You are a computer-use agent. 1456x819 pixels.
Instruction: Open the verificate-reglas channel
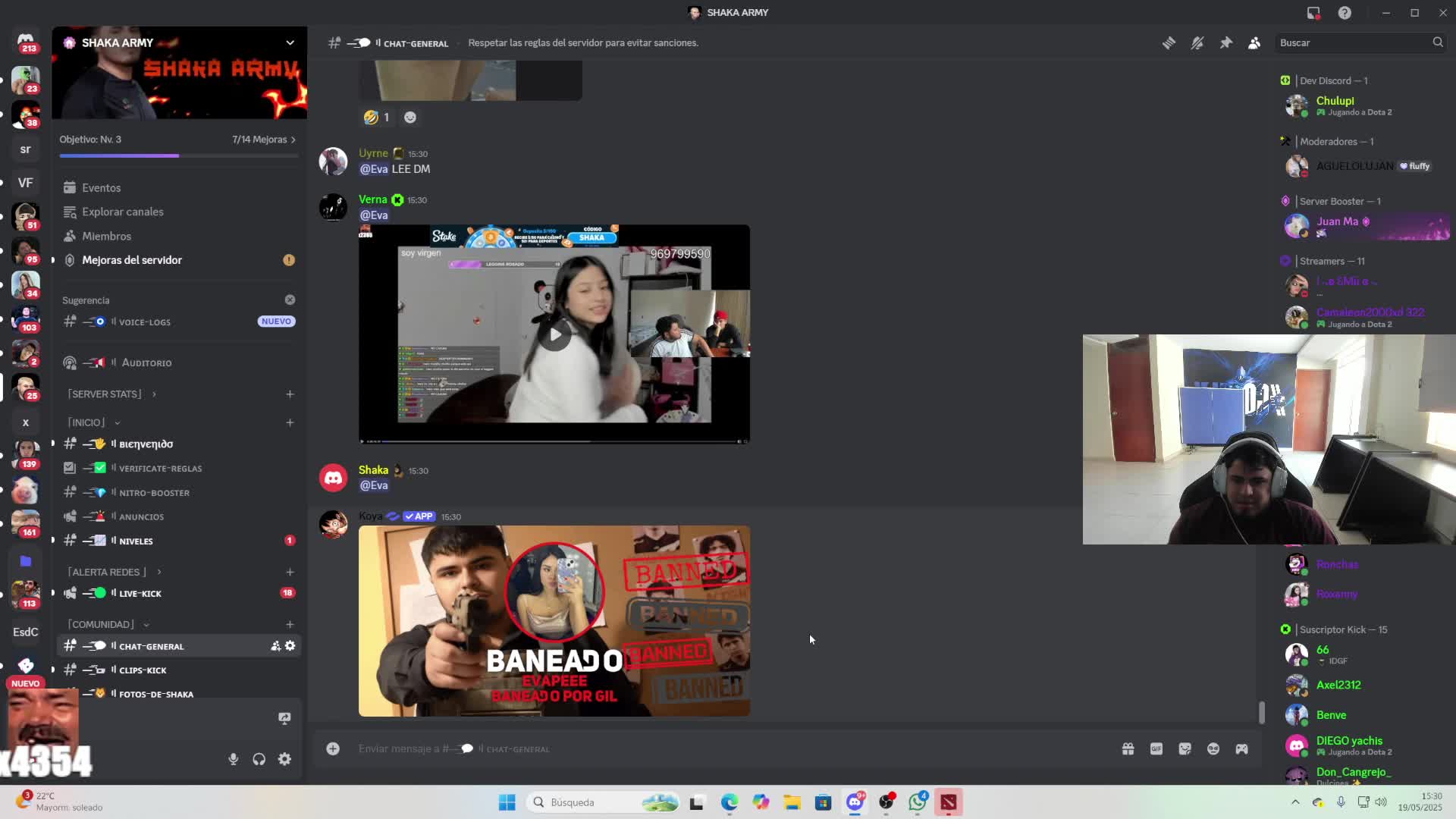coord(179,469)
